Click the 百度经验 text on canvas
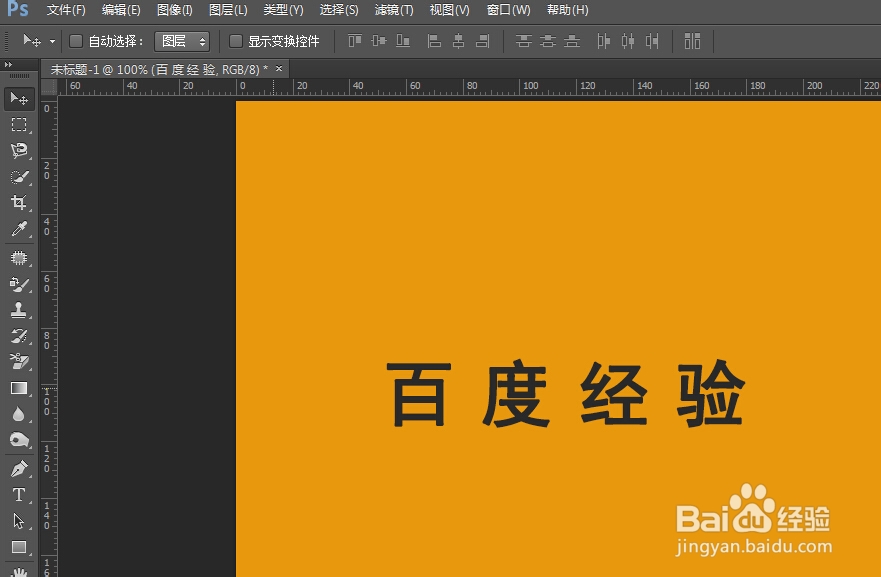The width and height of the screenshot is (881, 577). coord(566,393)
